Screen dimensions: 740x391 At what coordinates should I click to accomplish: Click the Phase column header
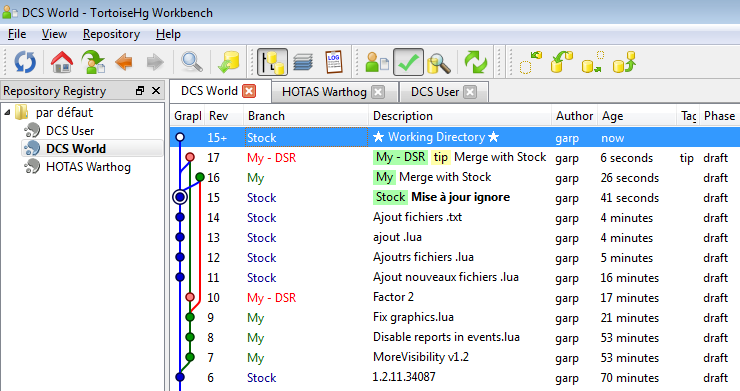[719, 116]
